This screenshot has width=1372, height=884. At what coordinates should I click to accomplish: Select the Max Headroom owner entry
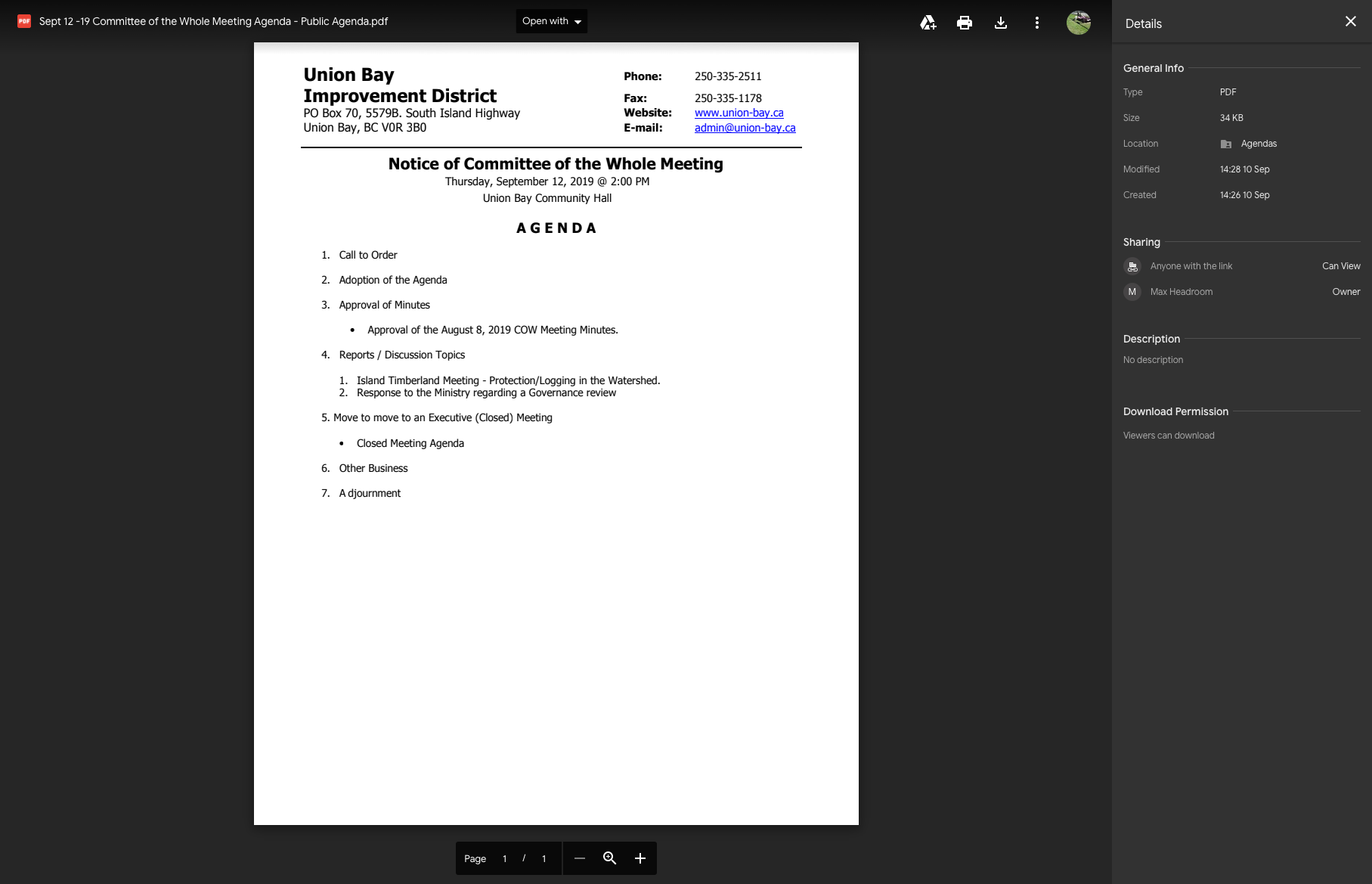[1181, 292]
